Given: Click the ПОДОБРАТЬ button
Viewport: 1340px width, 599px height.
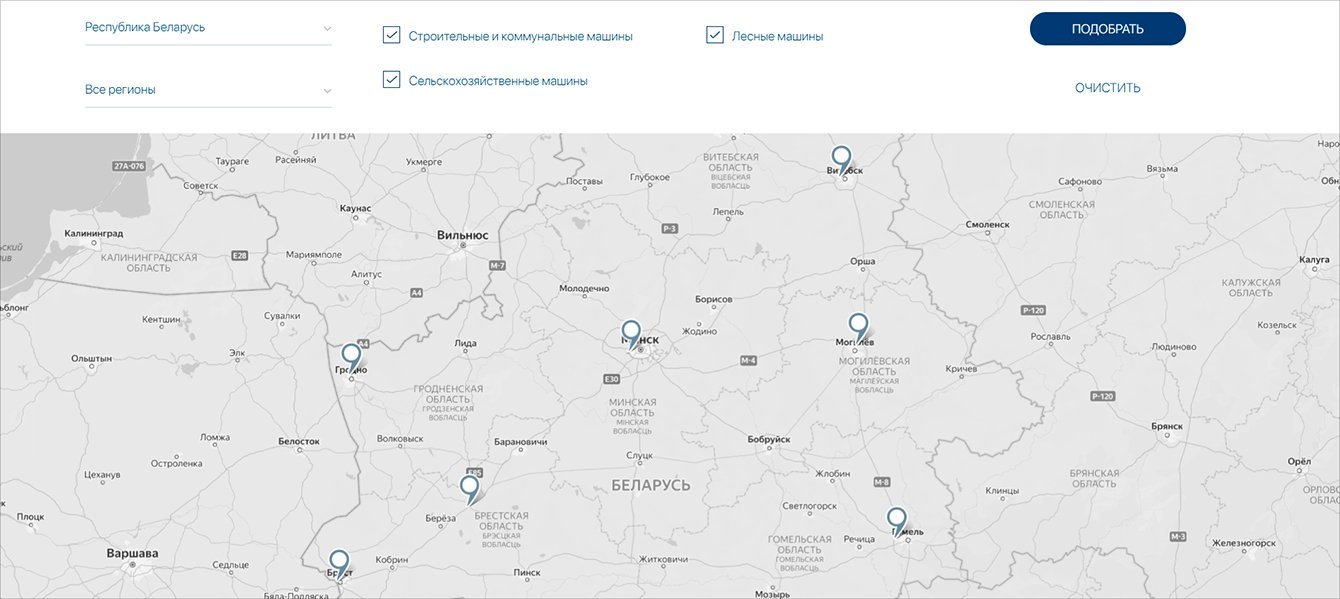Looking at the screenshot, I should pos(1108,29).
